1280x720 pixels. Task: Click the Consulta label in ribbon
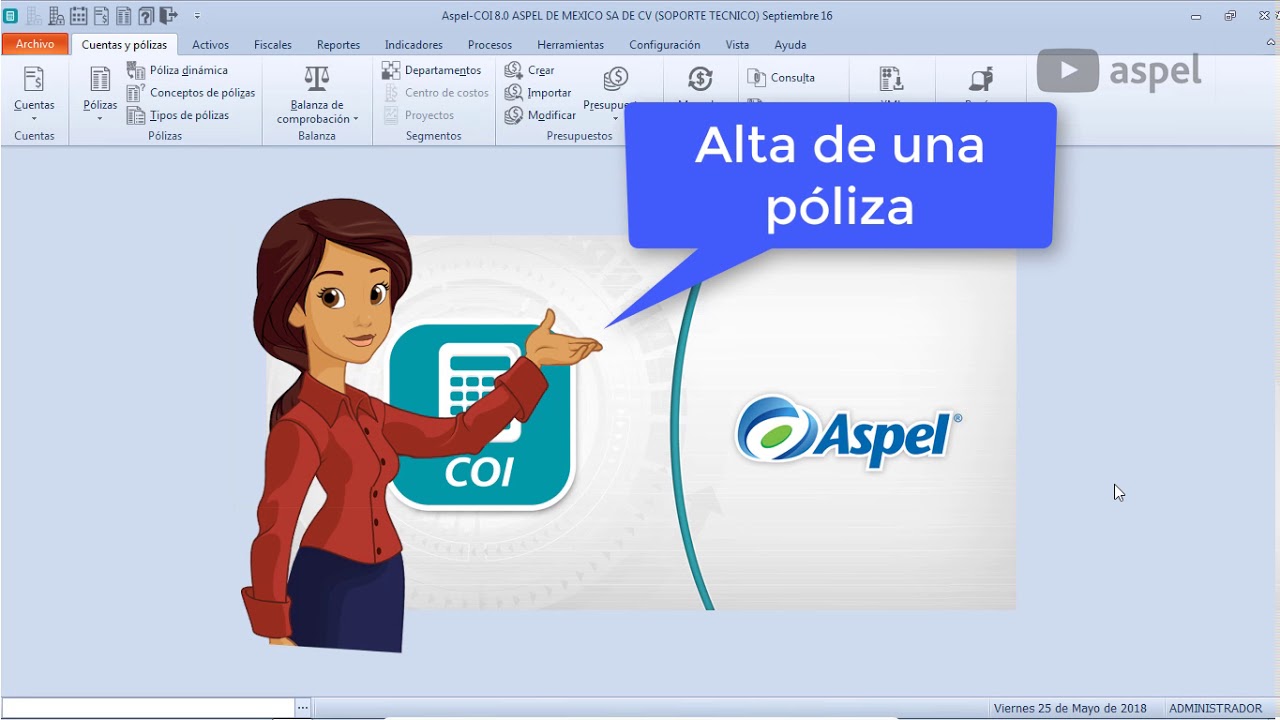click(x=793, y=77)
